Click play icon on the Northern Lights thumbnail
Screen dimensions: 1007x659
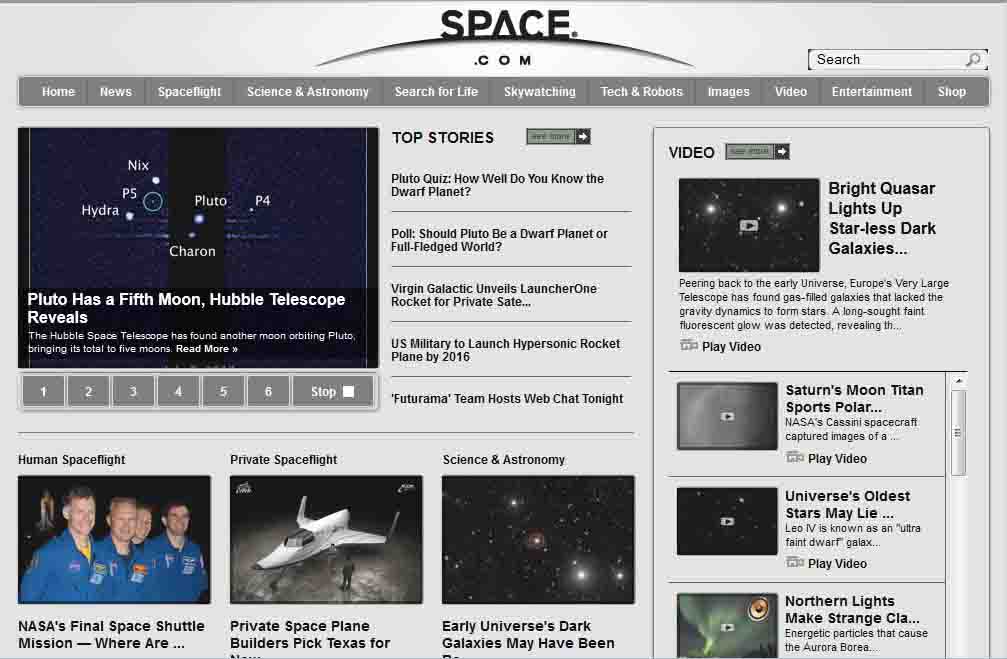(x=727, y=628)
